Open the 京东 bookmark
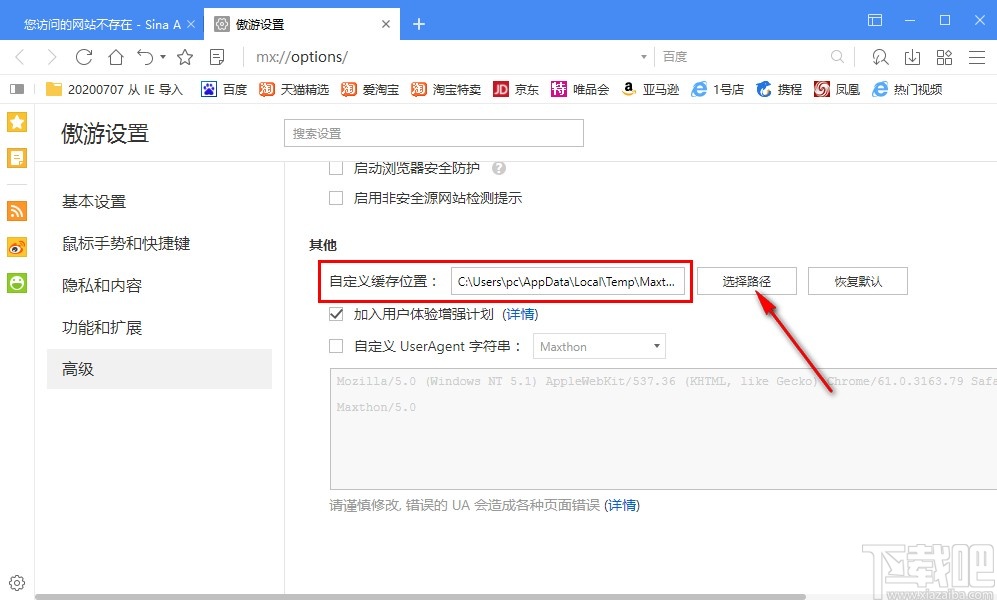 coord(516,90)
